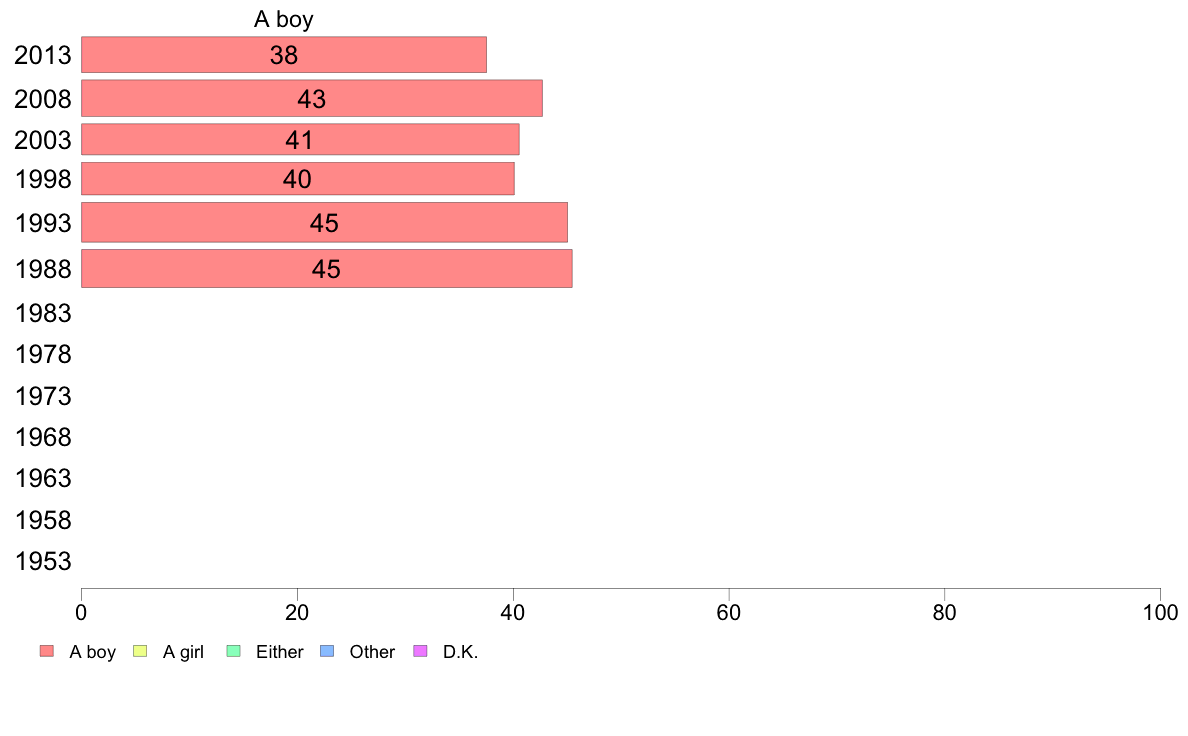
Task: Select the 2008 bar showing 43
Action: [311, 98]
